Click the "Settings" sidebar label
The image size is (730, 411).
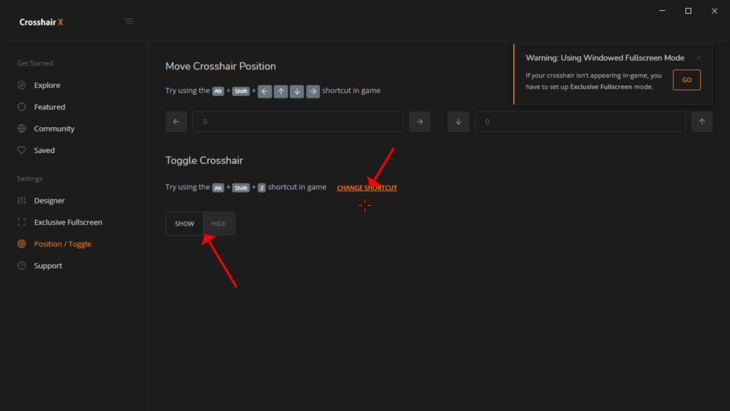[x=29, y=179]
